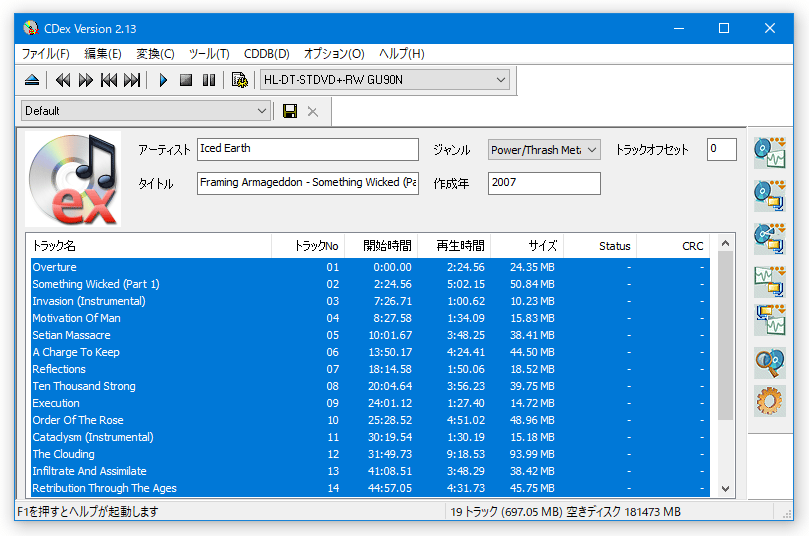
Task: Select the Execution track
Action: (x=370, y=403)
